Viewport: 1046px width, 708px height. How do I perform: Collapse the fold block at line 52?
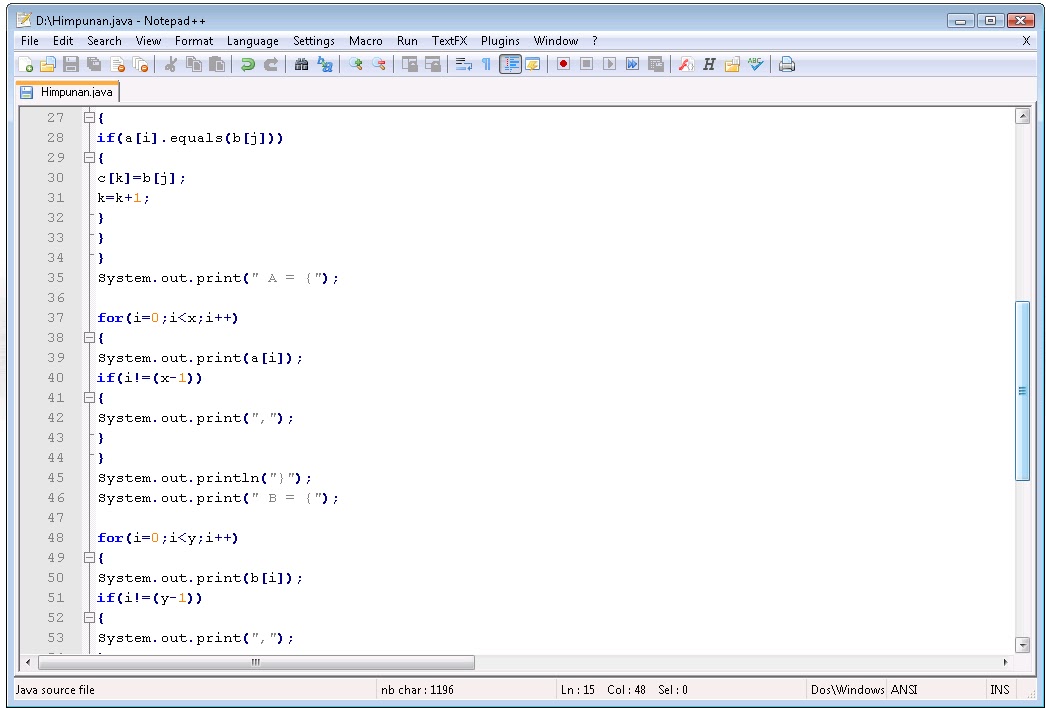(89, 618)
